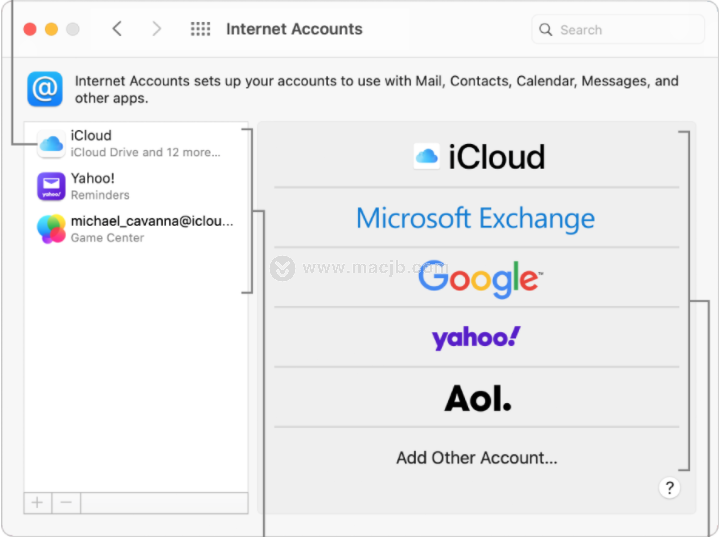Select the Yahoo! Reminders account
The image size is (719, 537).
click(x=136, y=186)
